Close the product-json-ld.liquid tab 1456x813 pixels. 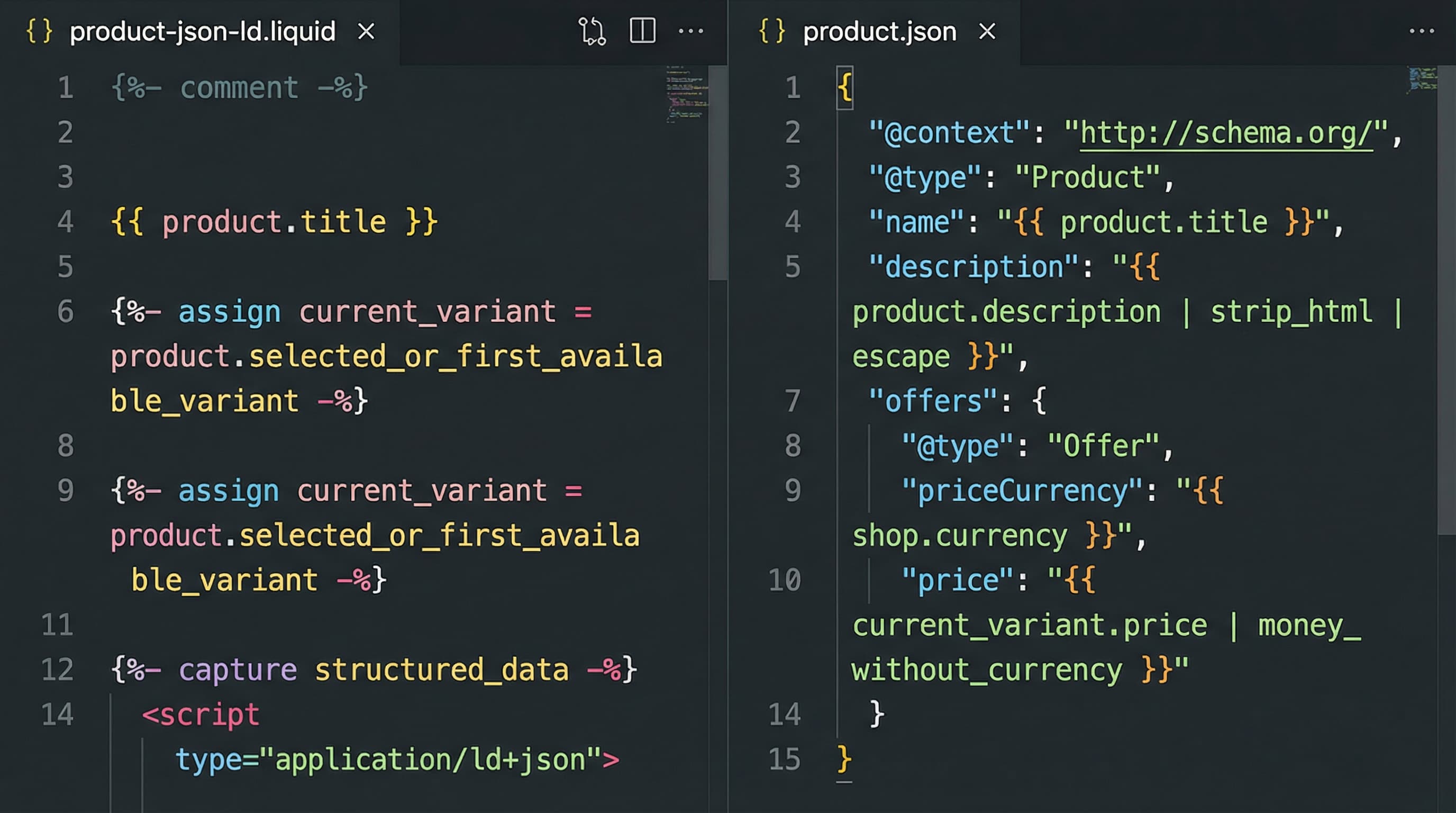point(366,31)
